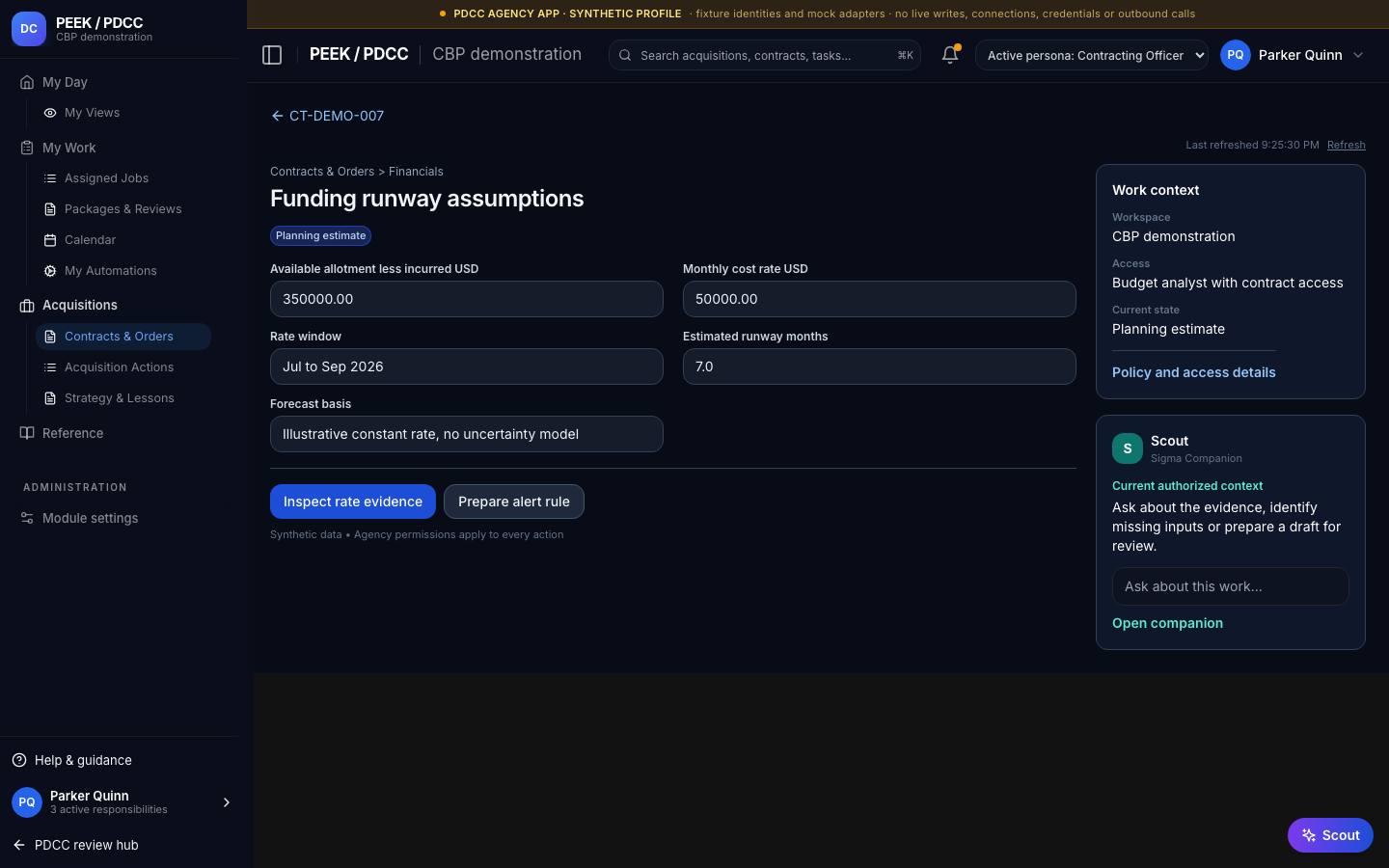Toggle the sidebar panel icon
This screenshot has width=1389, height=868.
(272, 55)
